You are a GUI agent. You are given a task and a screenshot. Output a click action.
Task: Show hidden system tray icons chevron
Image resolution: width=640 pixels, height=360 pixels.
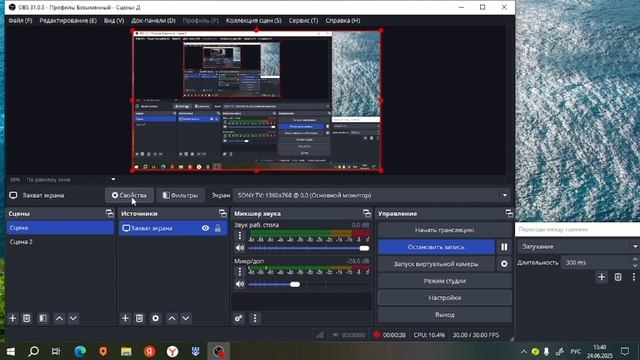(x=524, y=351)
